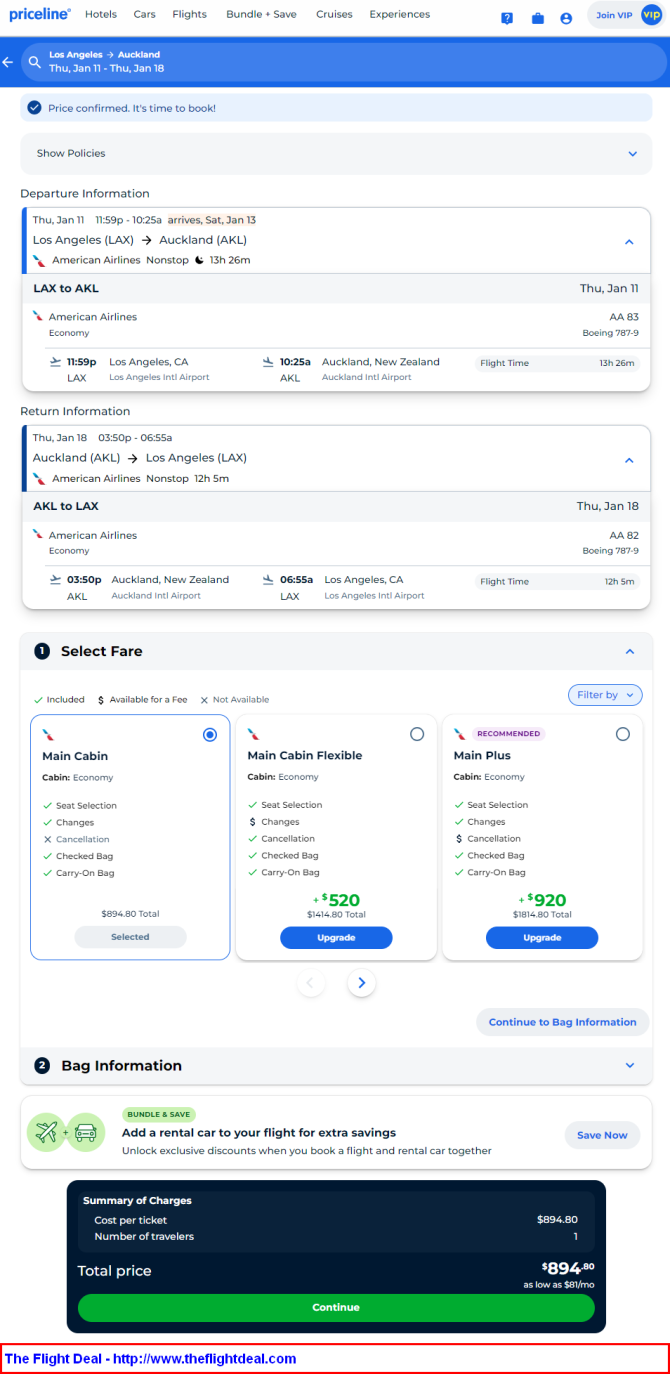The image size is (670, 1374).
Task: Open the Flights menu
Action: tap(189, 15)
